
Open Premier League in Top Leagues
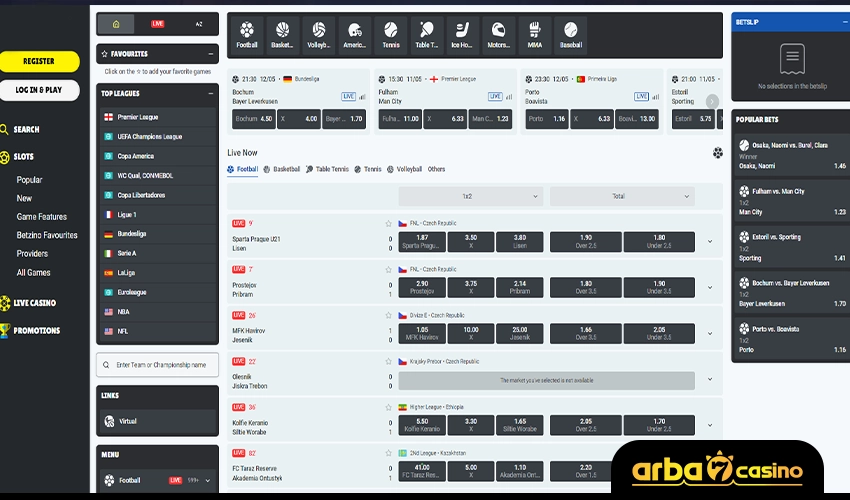coord(137,117)
